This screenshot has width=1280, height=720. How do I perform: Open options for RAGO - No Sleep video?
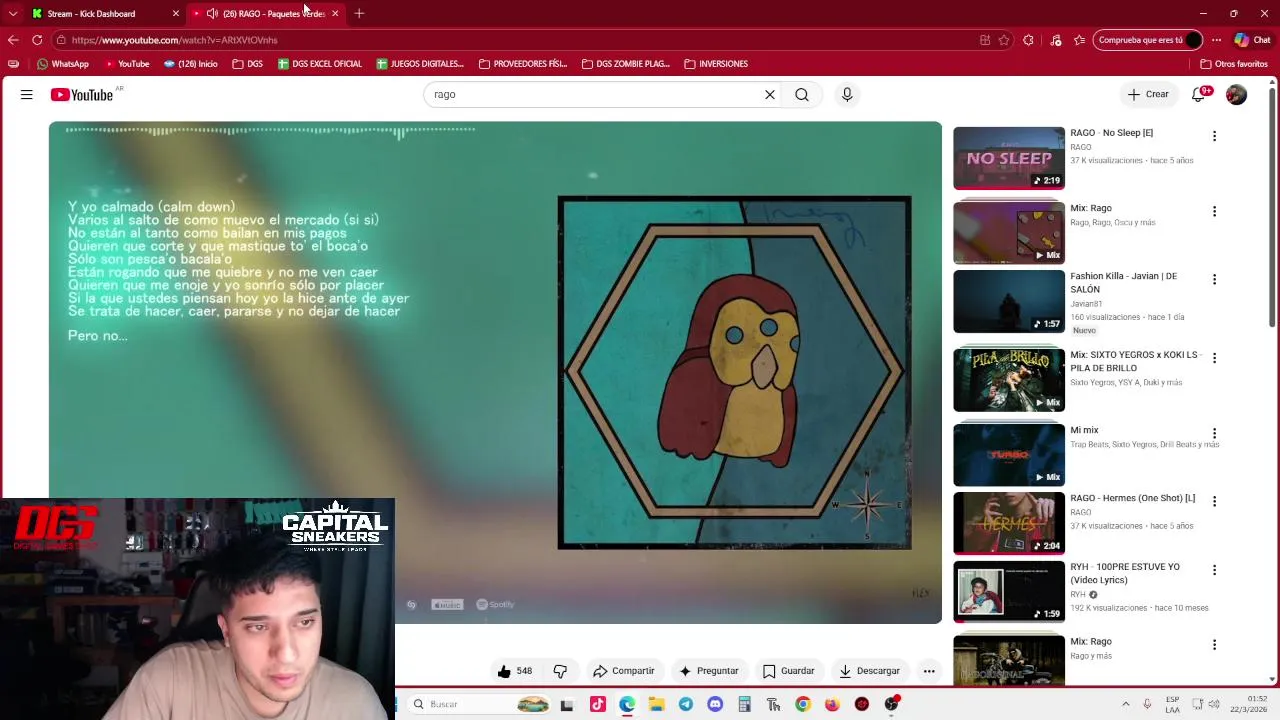(1214, 136)
